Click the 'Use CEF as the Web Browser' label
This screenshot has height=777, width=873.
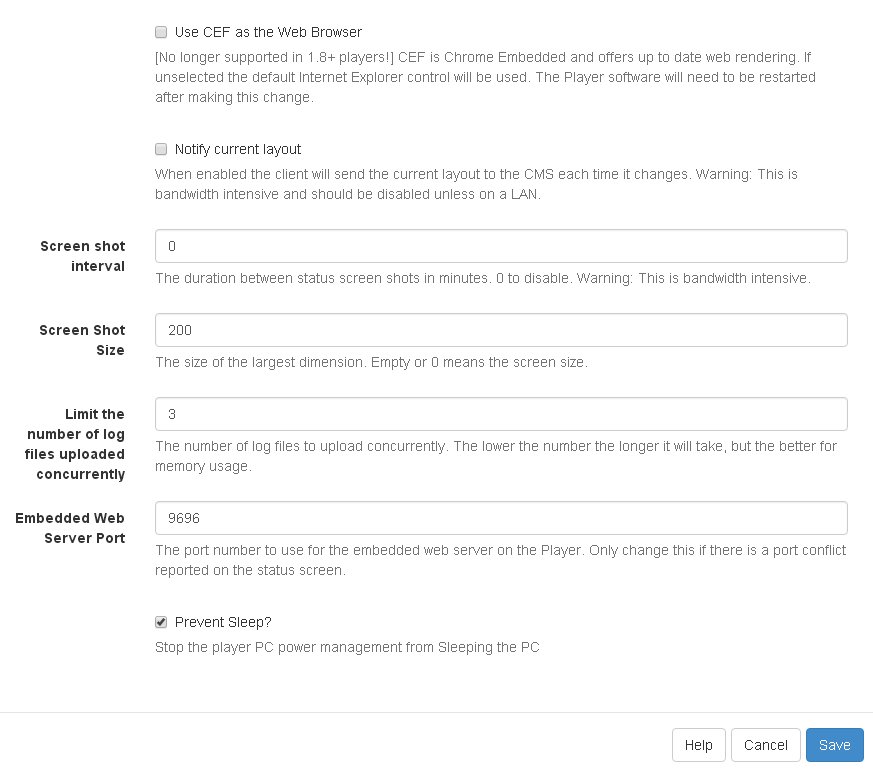[268, 32]
